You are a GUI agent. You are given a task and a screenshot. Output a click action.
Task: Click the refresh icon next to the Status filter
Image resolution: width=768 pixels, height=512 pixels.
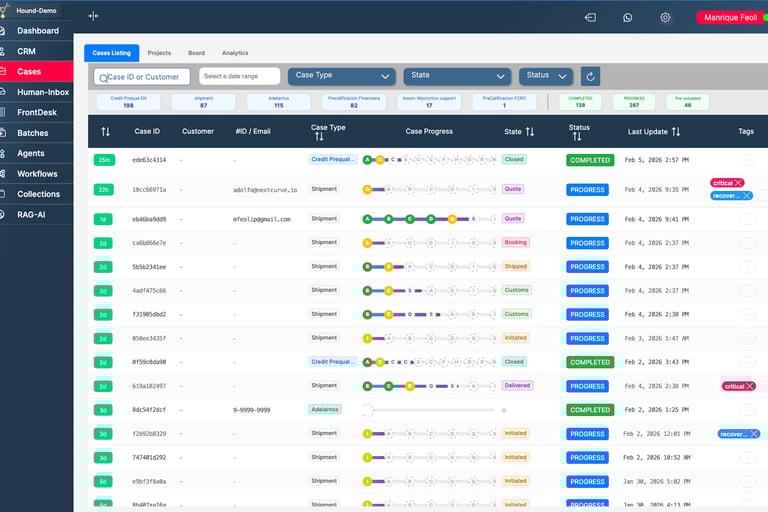click(x=590, y=76)
